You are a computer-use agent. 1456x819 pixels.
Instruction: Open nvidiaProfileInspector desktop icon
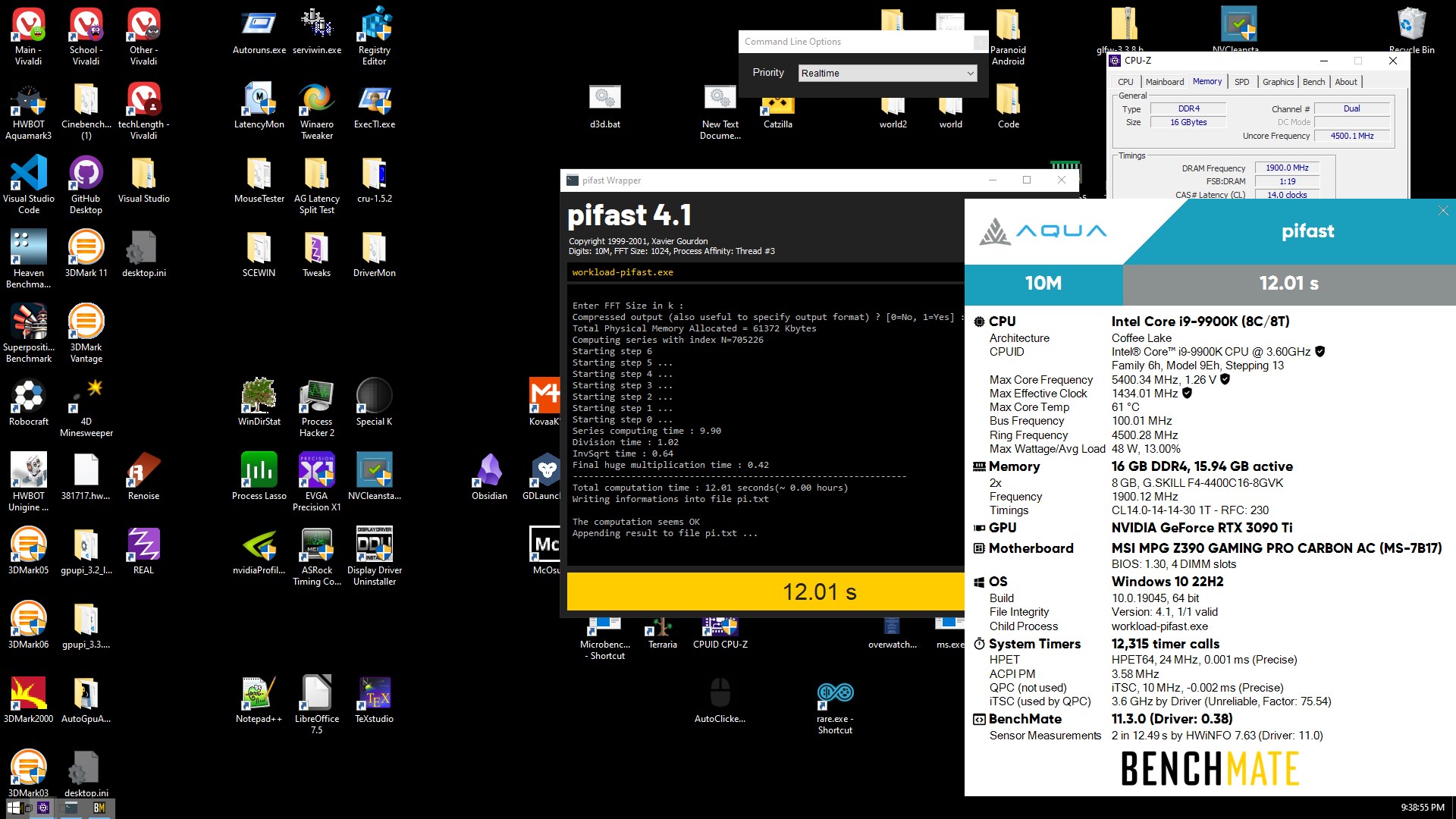tap(259, 551)
